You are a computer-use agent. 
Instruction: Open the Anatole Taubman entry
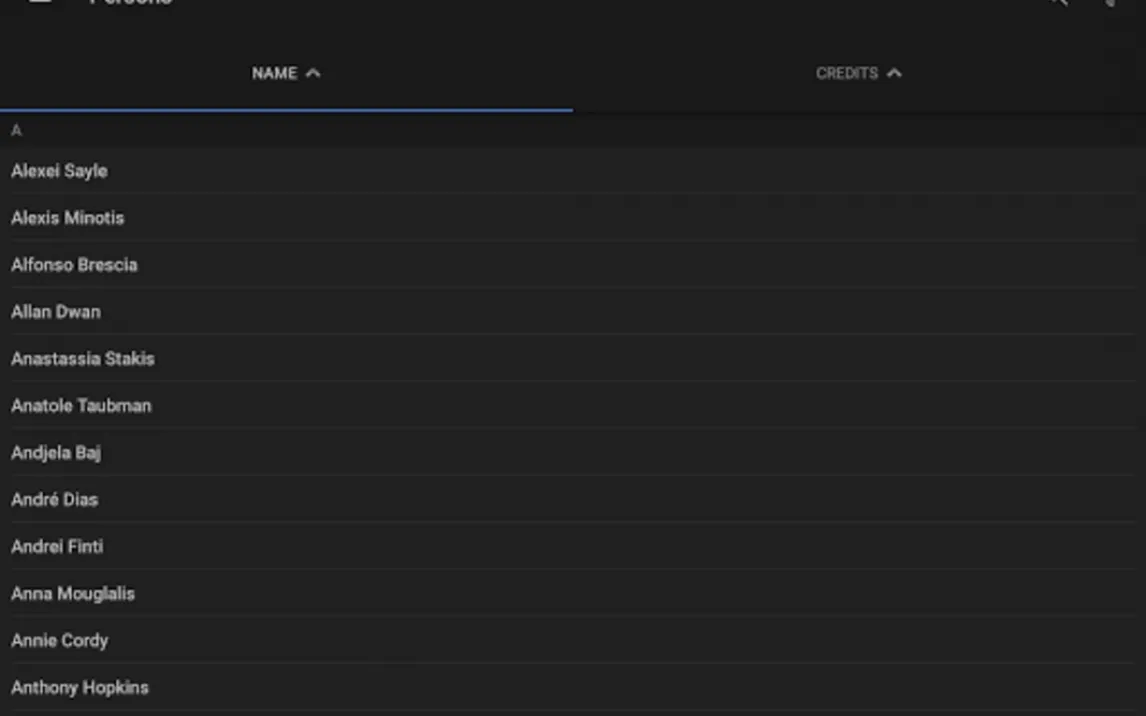pos(81,406)
